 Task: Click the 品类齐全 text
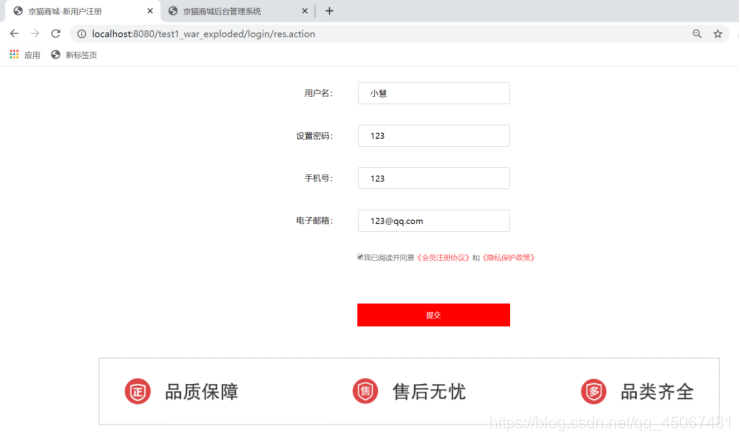(x=657, y=391)
